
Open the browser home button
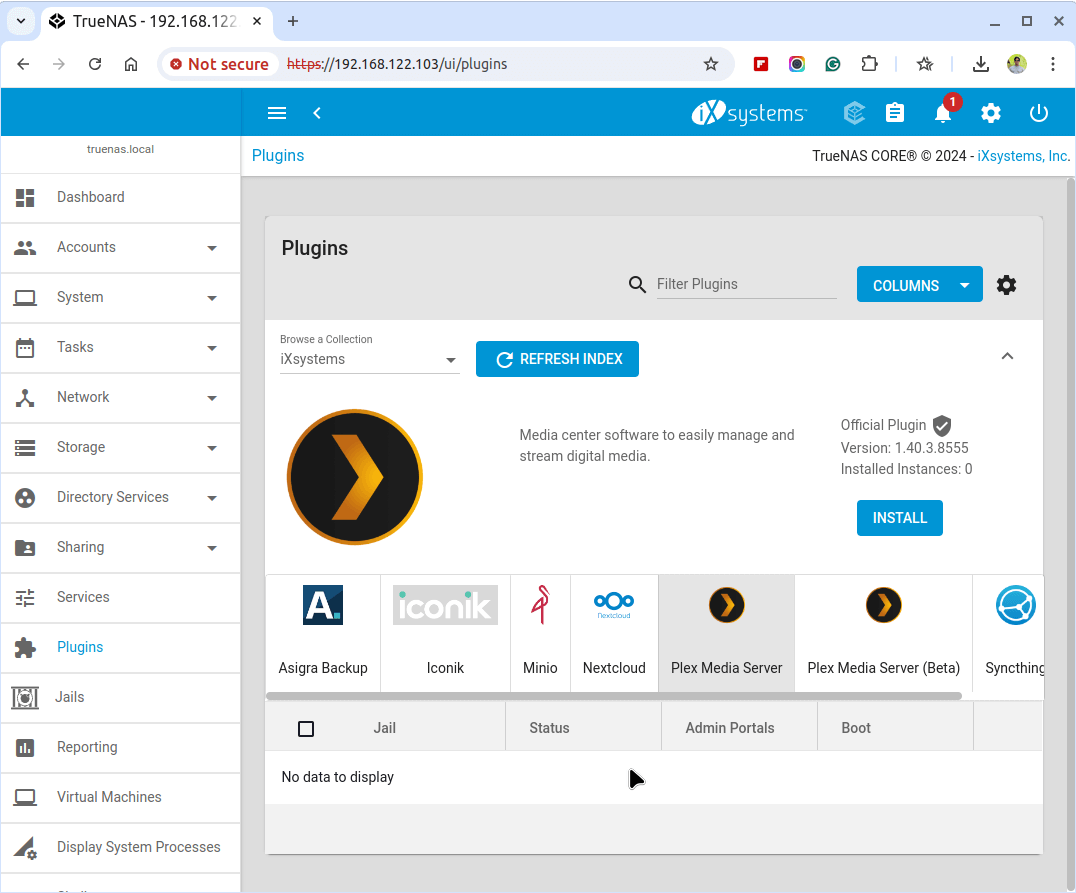click(x=130, y=64)
